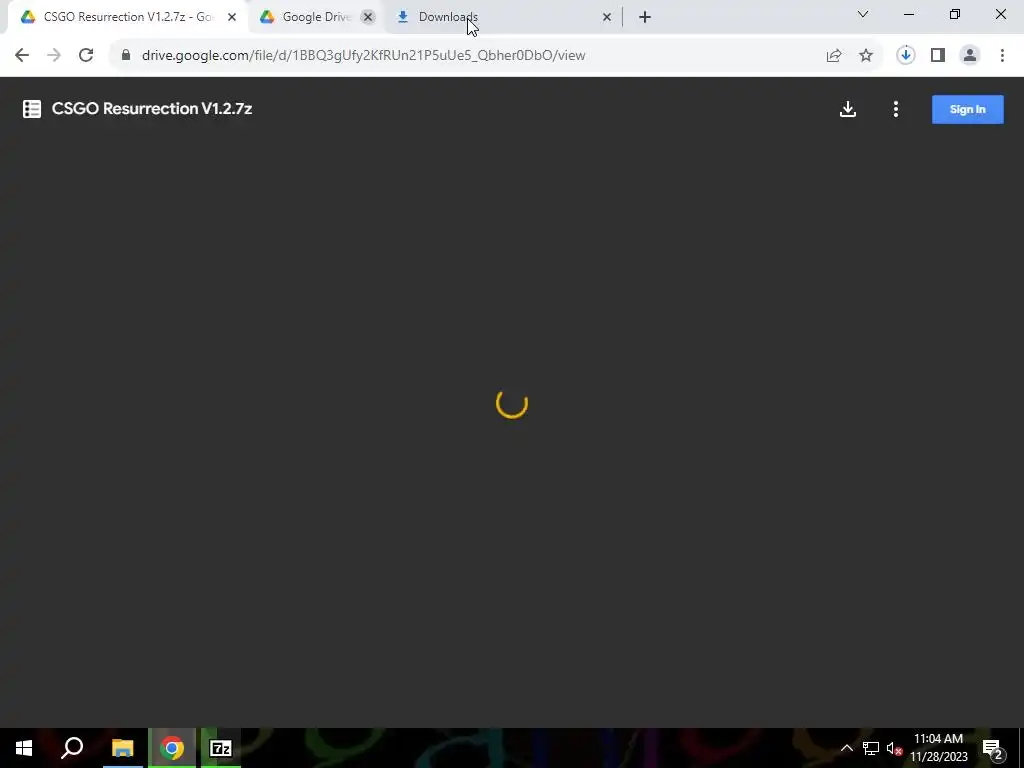Expand the tab search dropdown
The width and height of the screenshot is (1024, 768).
point(863,14)
